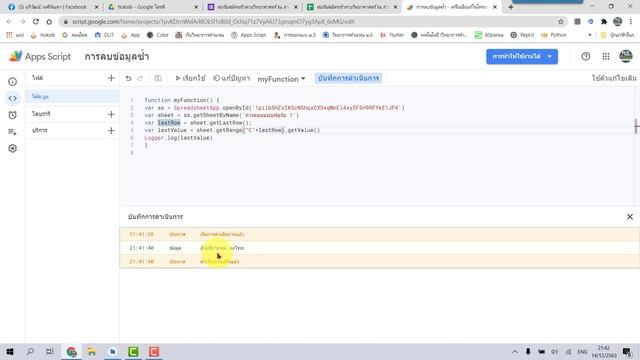Add a new file with plus icon

coord(111,78)
